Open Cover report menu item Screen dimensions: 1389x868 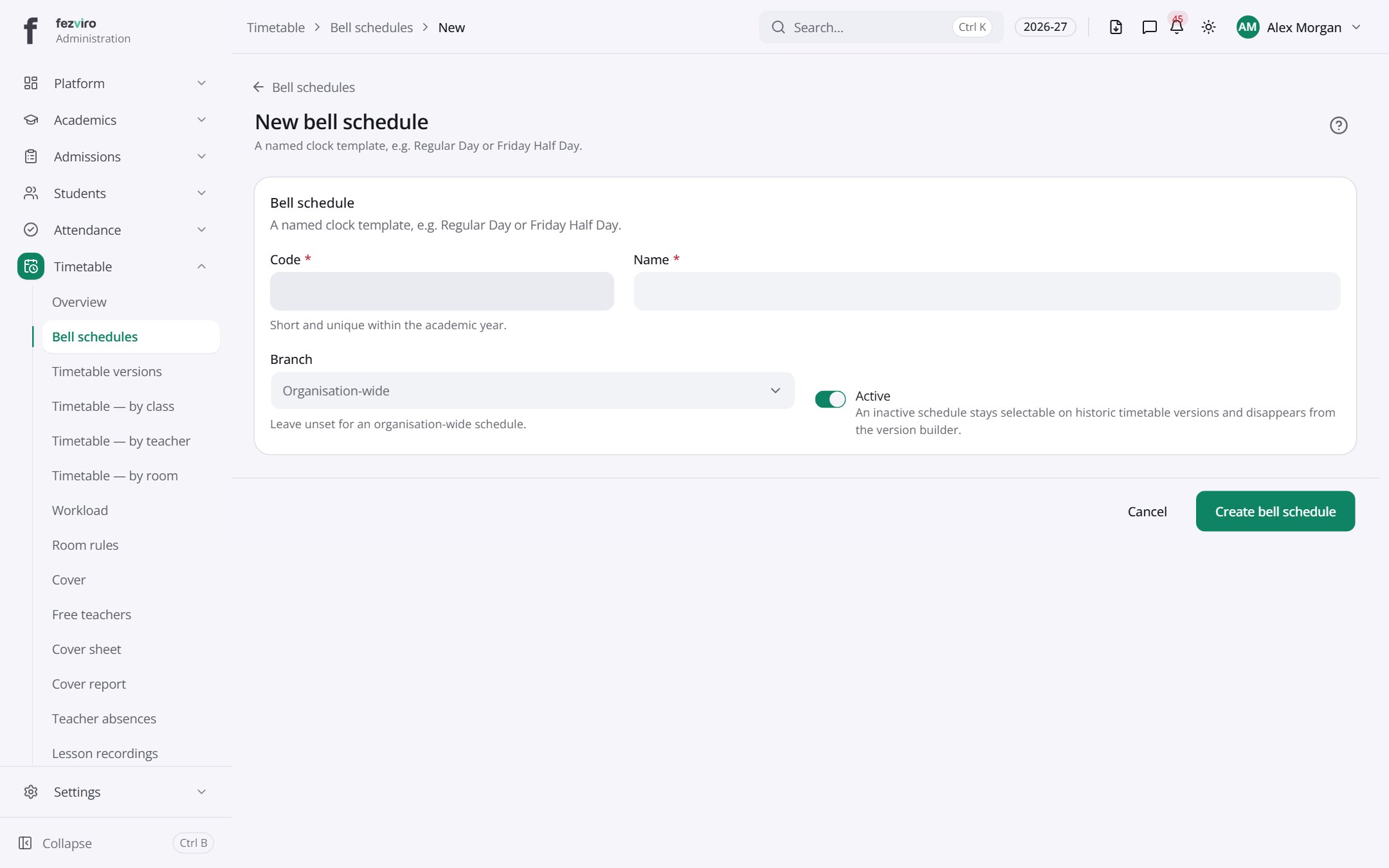tap(131, 684)
